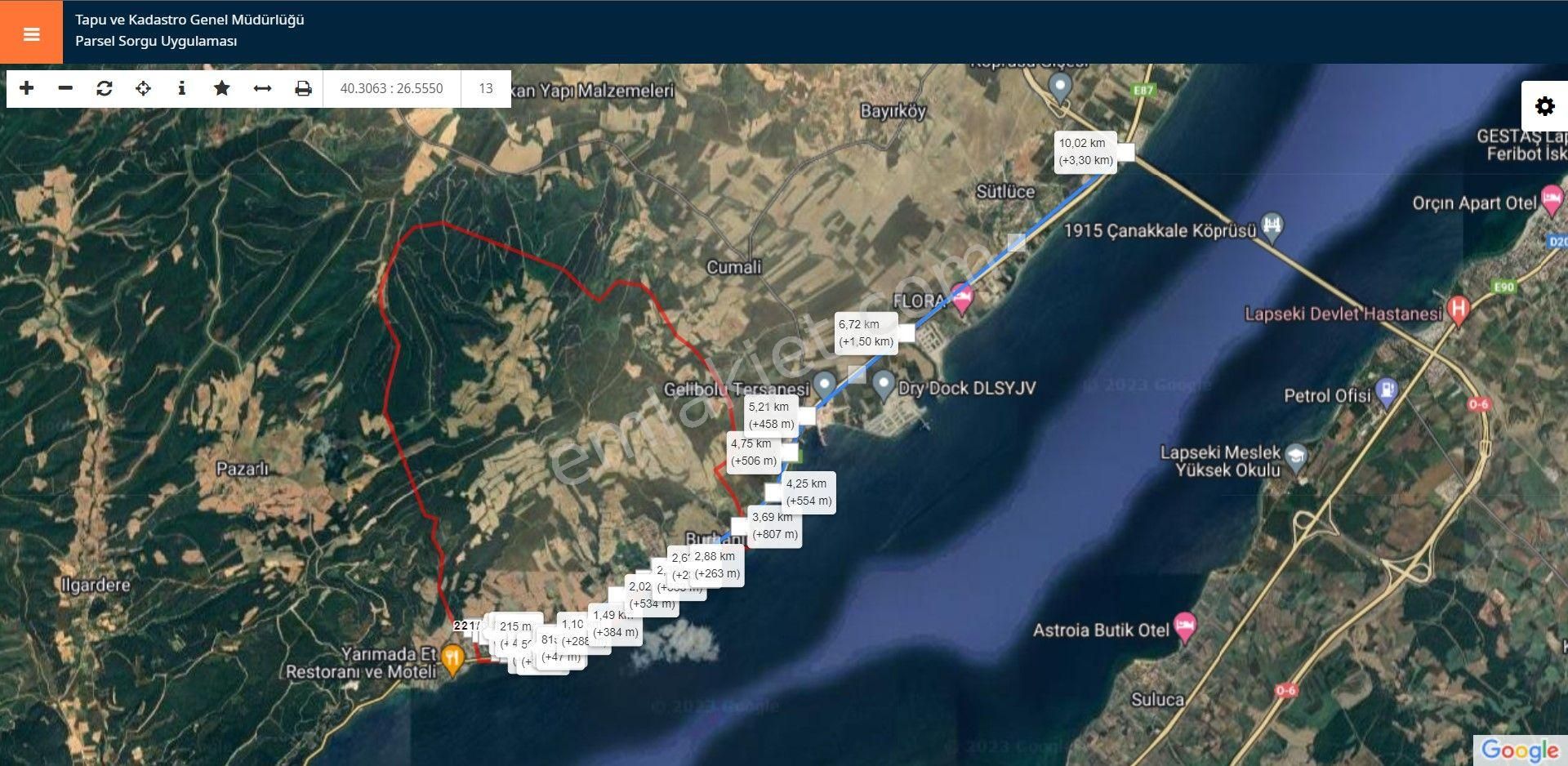Screen dimensions: 1568x766
Task: Select the distance measurement arrow tool
Action: (262, 88)
